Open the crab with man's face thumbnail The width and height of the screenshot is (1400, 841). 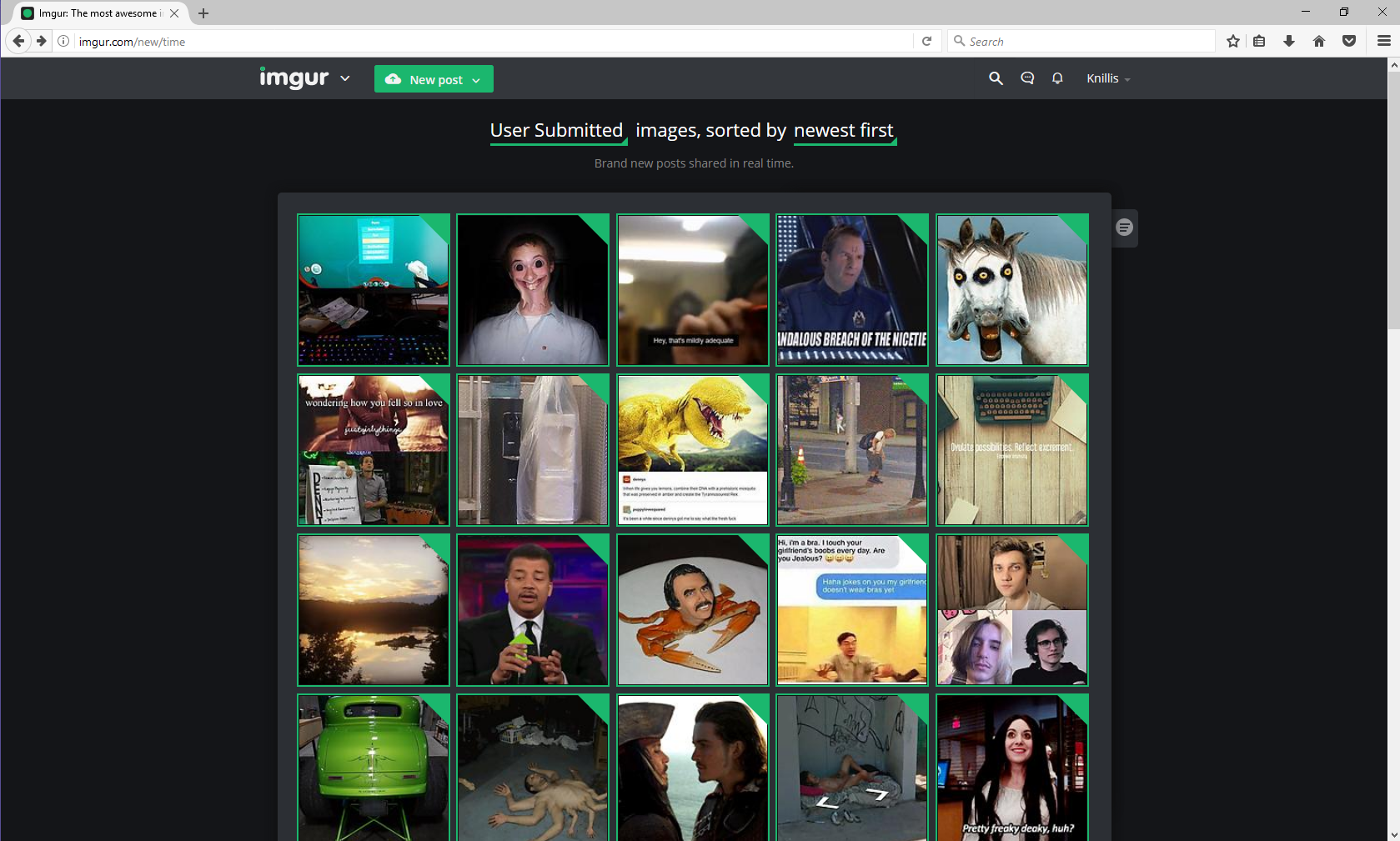(x=693, y=610)
